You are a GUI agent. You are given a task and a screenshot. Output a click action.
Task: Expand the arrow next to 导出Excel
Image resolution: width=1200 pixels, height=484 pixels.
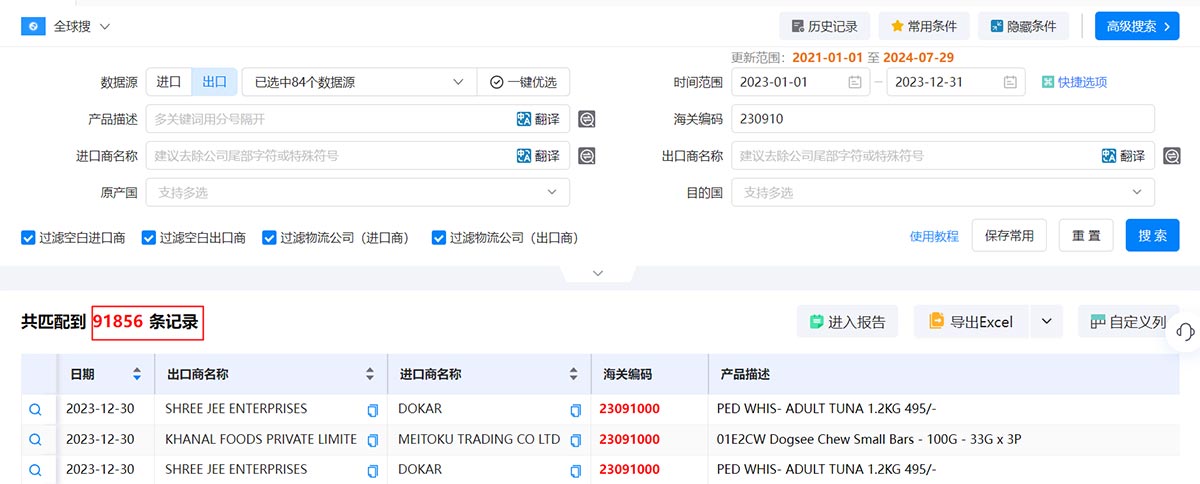[1046, 321]
